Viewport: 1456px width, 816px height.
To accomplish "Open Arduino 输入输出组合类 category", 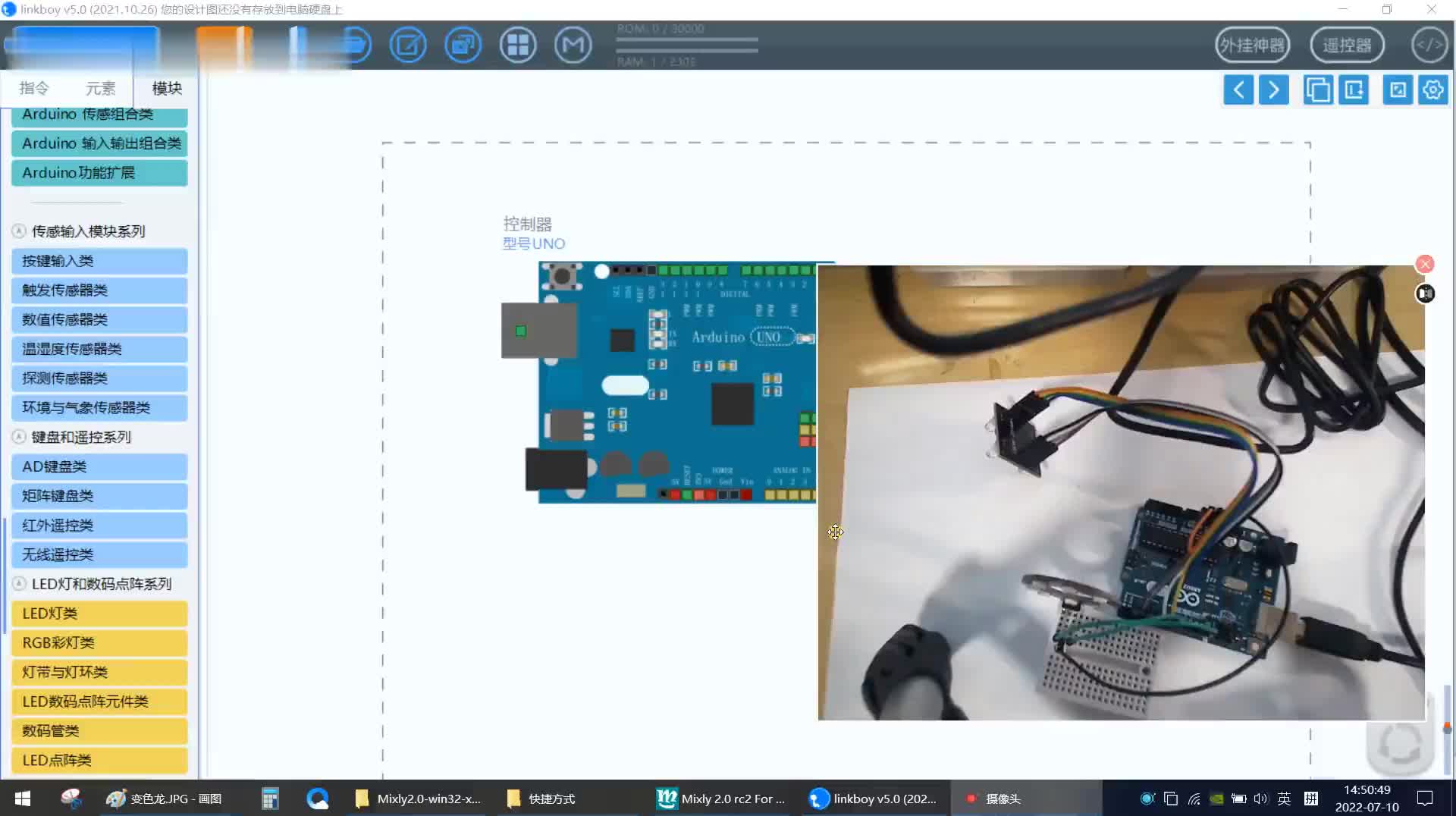I will [99, 143].
